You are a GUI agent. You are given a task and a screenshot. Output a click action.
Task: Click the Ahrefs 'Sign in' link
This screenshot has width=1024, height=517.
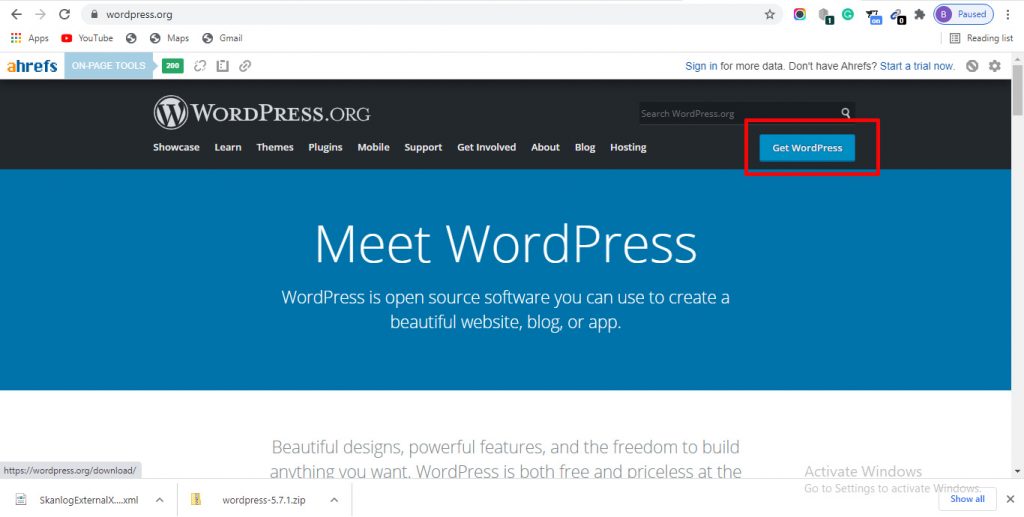(701, 66)
